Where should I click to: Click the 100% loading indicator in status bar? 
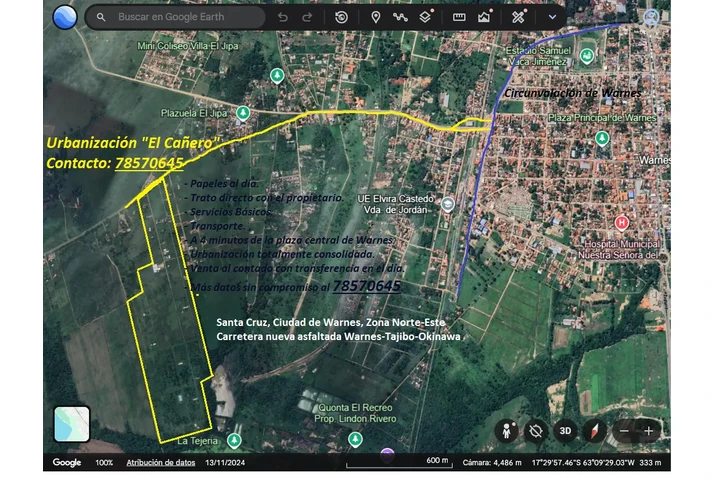click(104, 463)
